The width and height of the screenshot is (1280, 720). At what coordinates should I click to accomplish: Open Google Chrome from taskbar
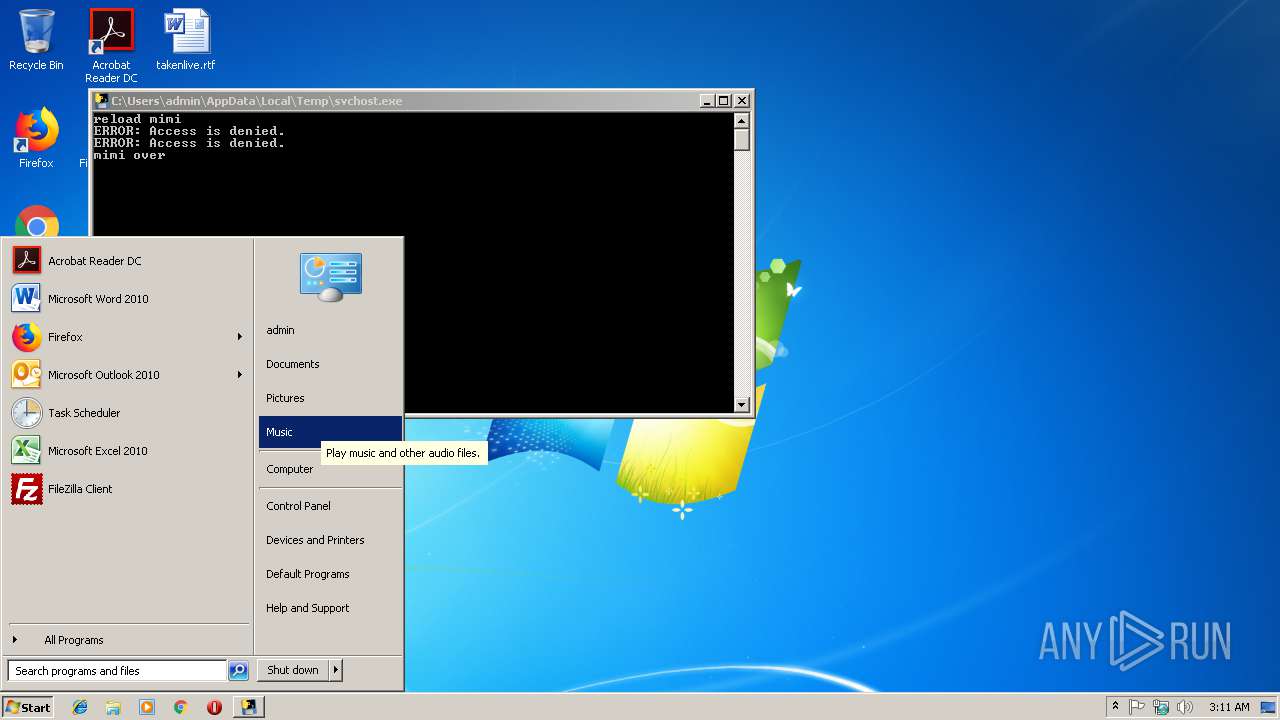point(180,707)
